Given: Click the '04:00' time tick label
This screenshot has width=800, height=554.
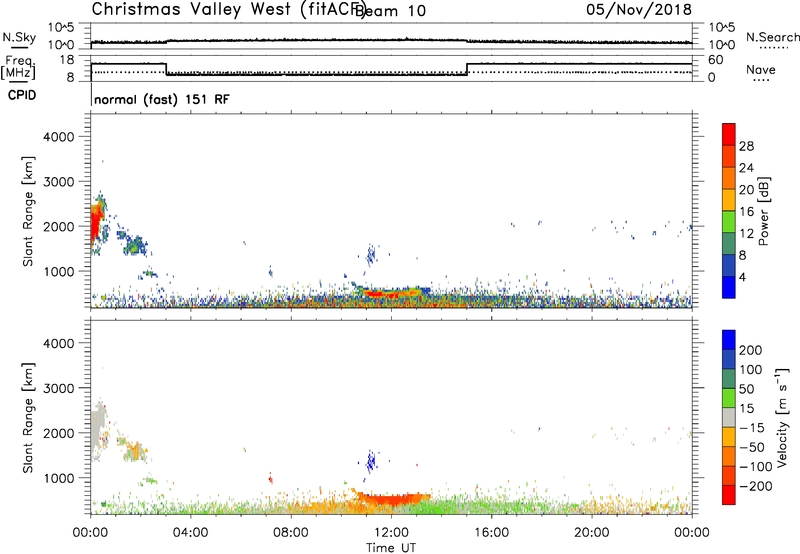Looking at the screenshot, I should [190, 533].
